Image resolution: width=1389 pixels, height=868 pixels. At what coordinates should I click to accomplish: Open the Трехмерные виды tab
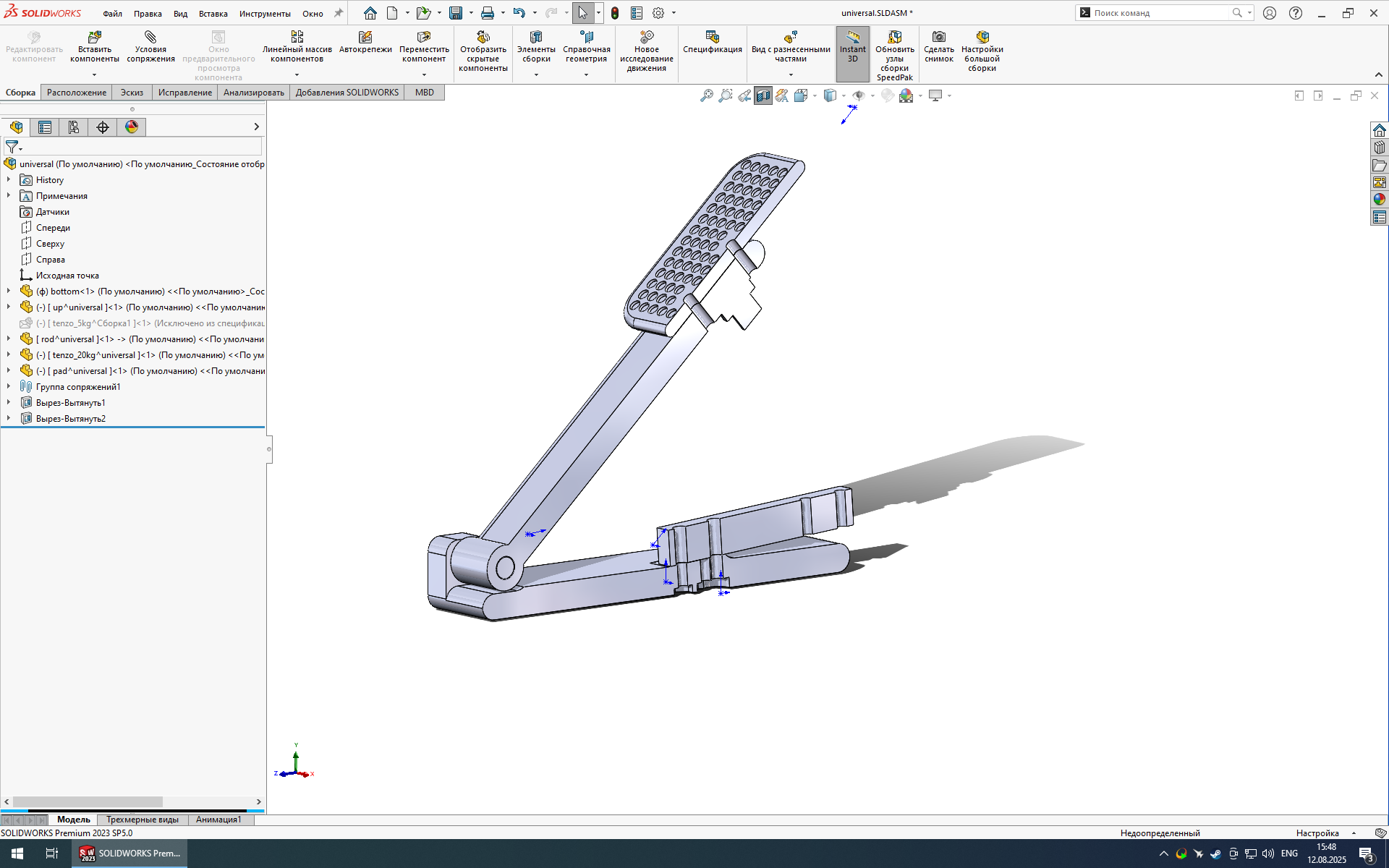[x=143, y=820]
